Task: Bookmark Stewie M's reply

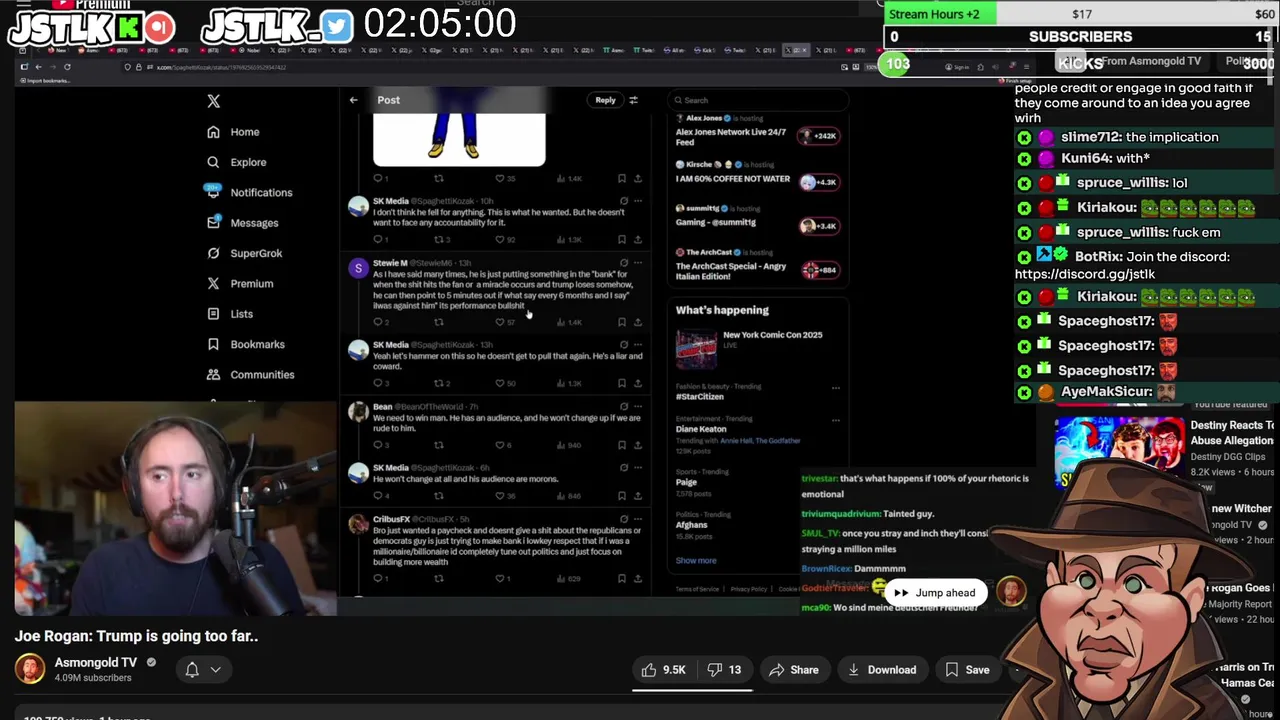Action: 622,322
